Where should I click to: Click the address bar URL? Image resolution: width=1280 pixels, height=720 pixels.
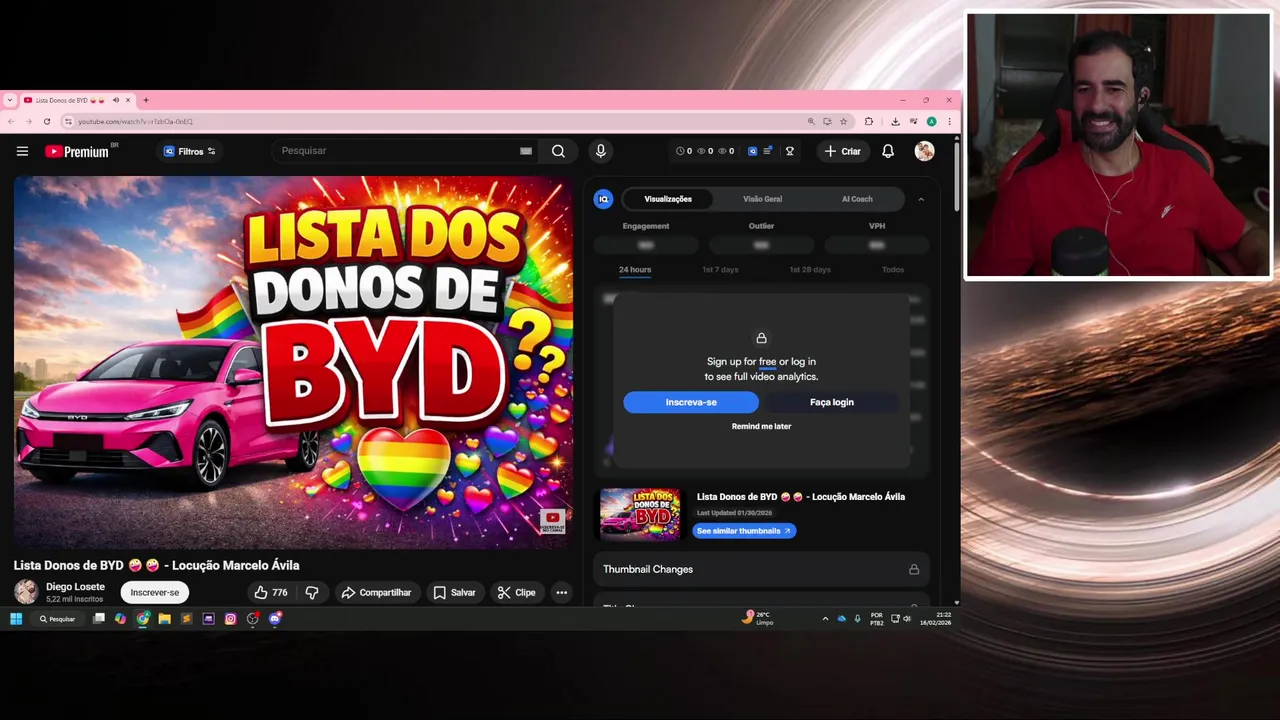click(135, 121)
